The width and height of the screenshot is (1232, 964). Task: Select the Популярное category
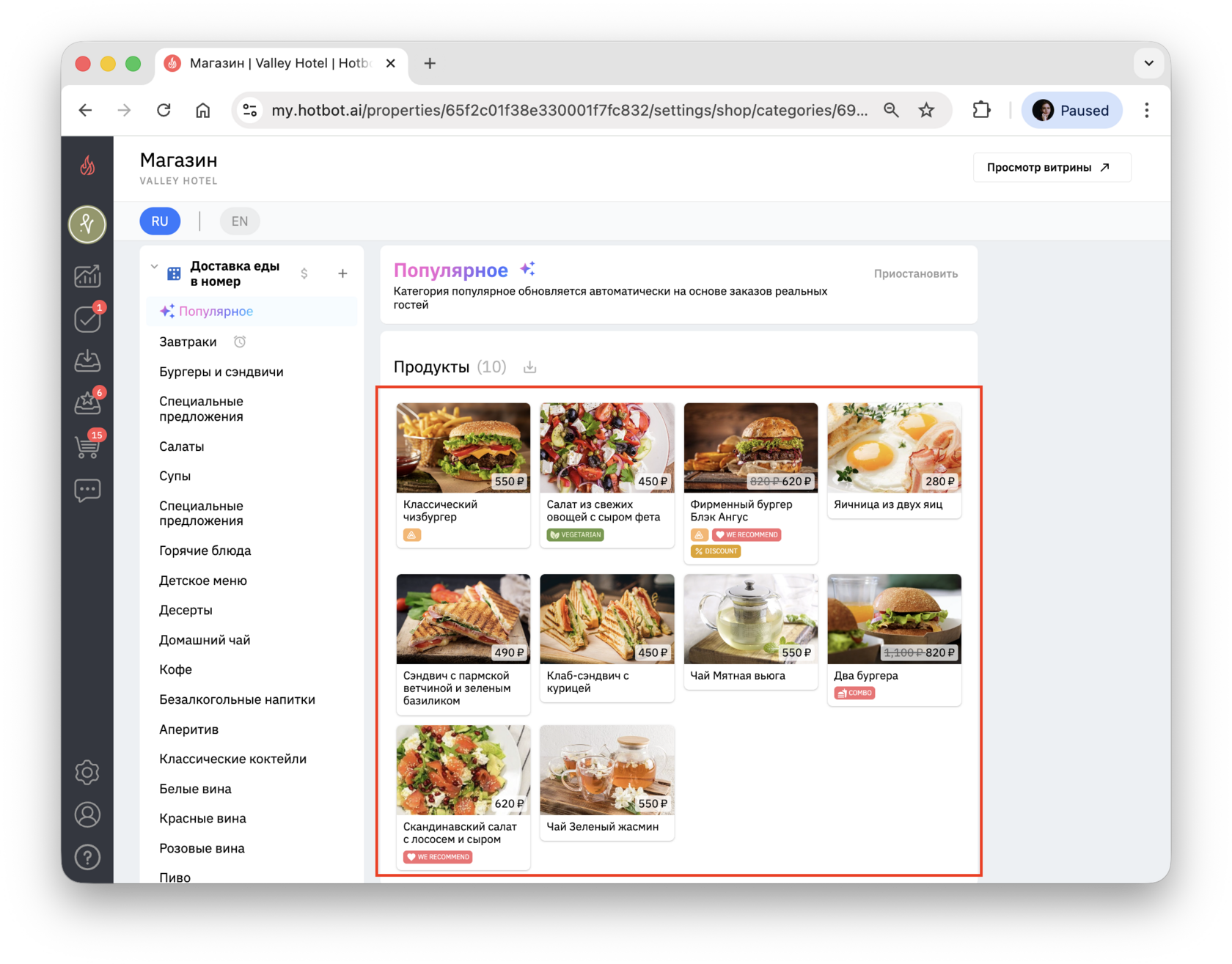[252, 312]
